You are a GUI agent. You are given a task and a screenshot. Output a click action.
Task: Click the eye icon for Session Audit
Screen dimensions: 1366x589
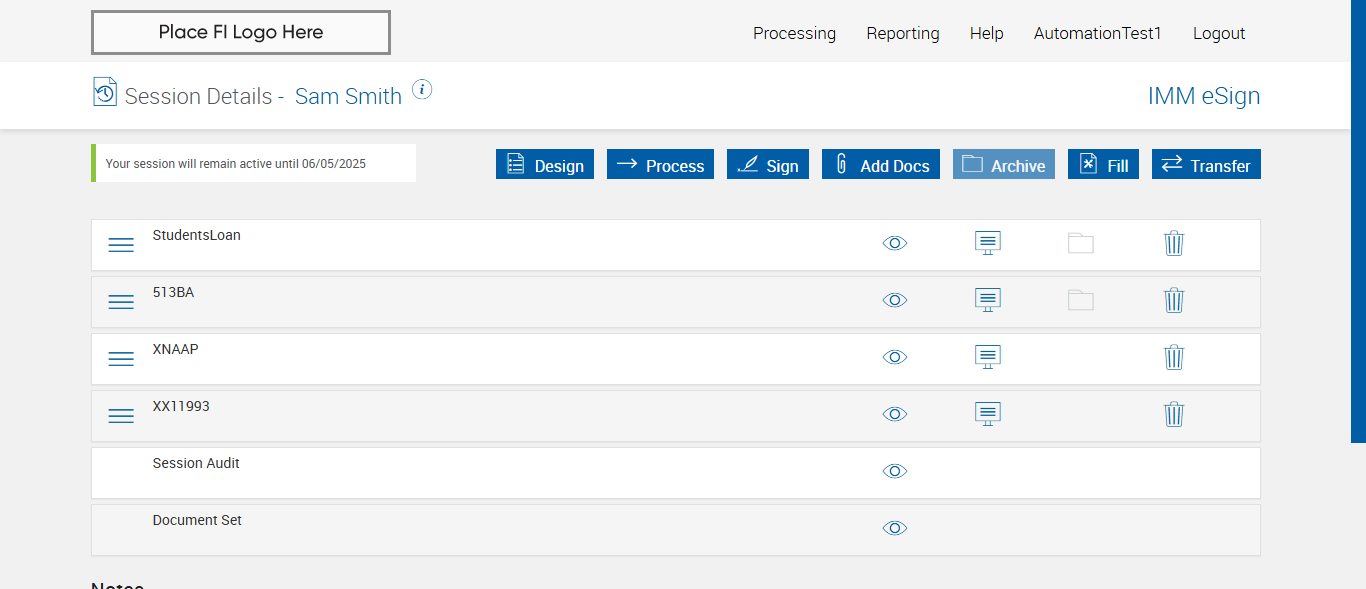895,471
